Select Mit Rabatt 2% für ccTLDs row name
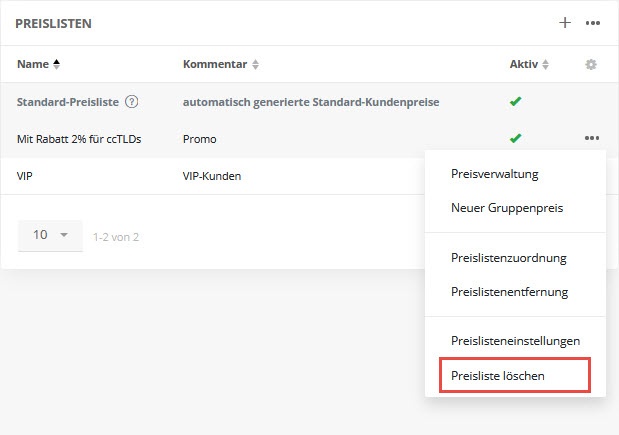The height and width of the screenshot is (435, 619). click(79, 139)
